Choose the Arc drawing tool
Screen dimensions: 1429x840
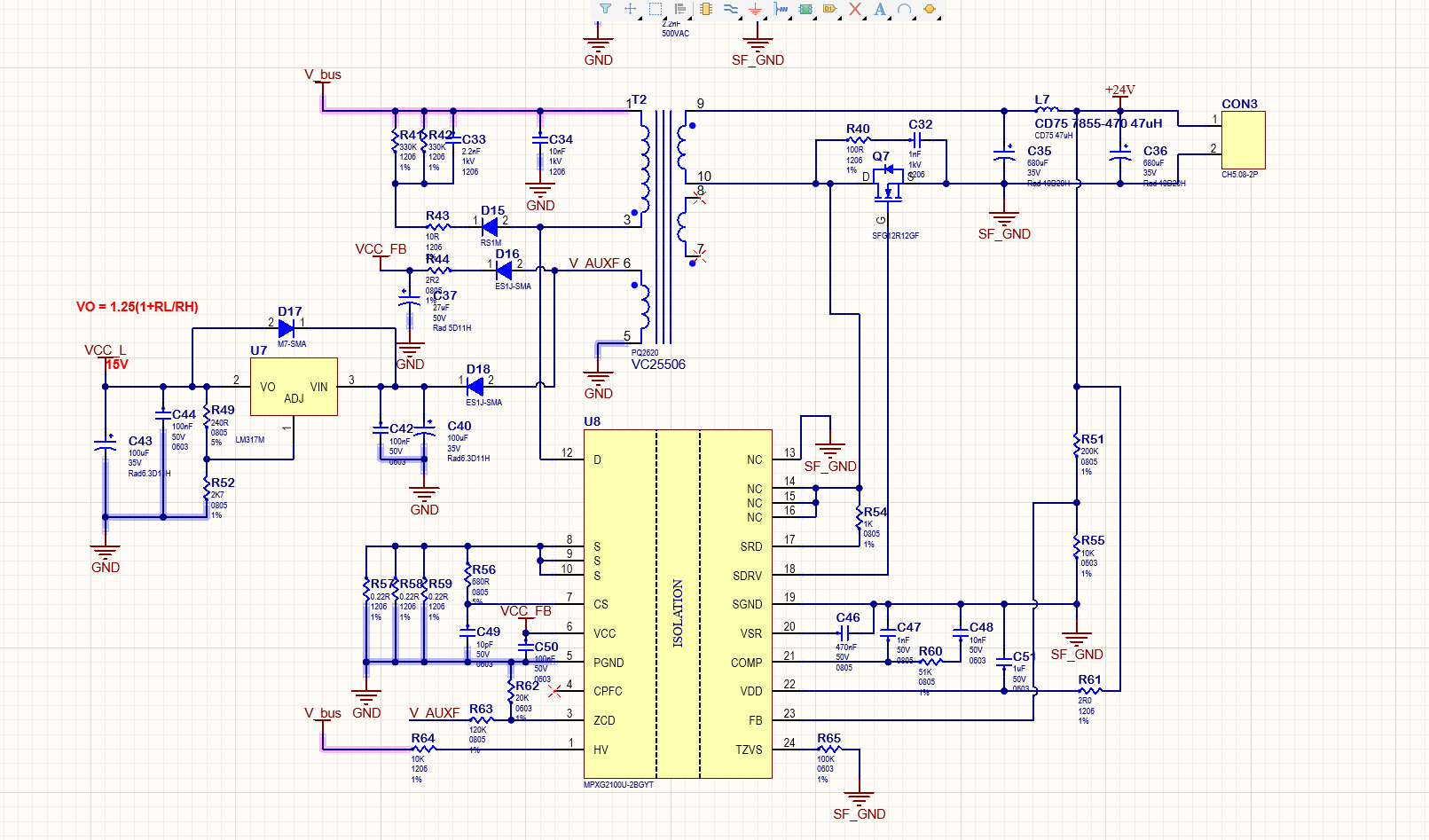click(905, 9)
